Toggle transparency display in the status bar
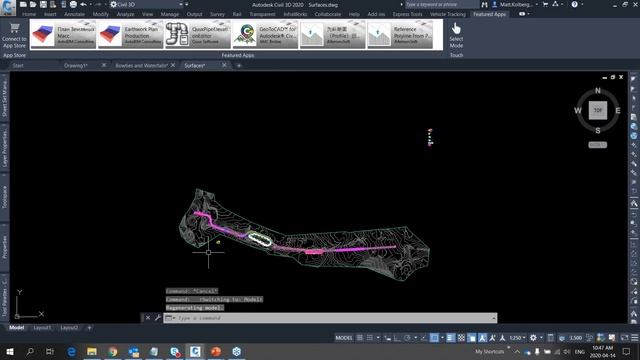640x360 pixels. click(461, 338)
